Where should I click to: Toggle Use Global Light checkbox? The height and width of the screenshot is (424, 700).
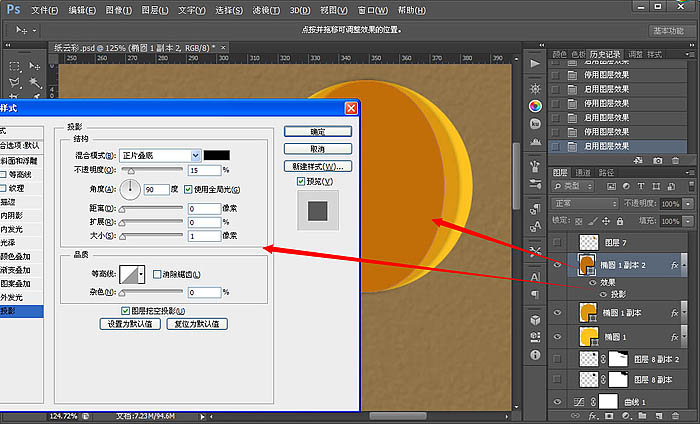point(188,189)
